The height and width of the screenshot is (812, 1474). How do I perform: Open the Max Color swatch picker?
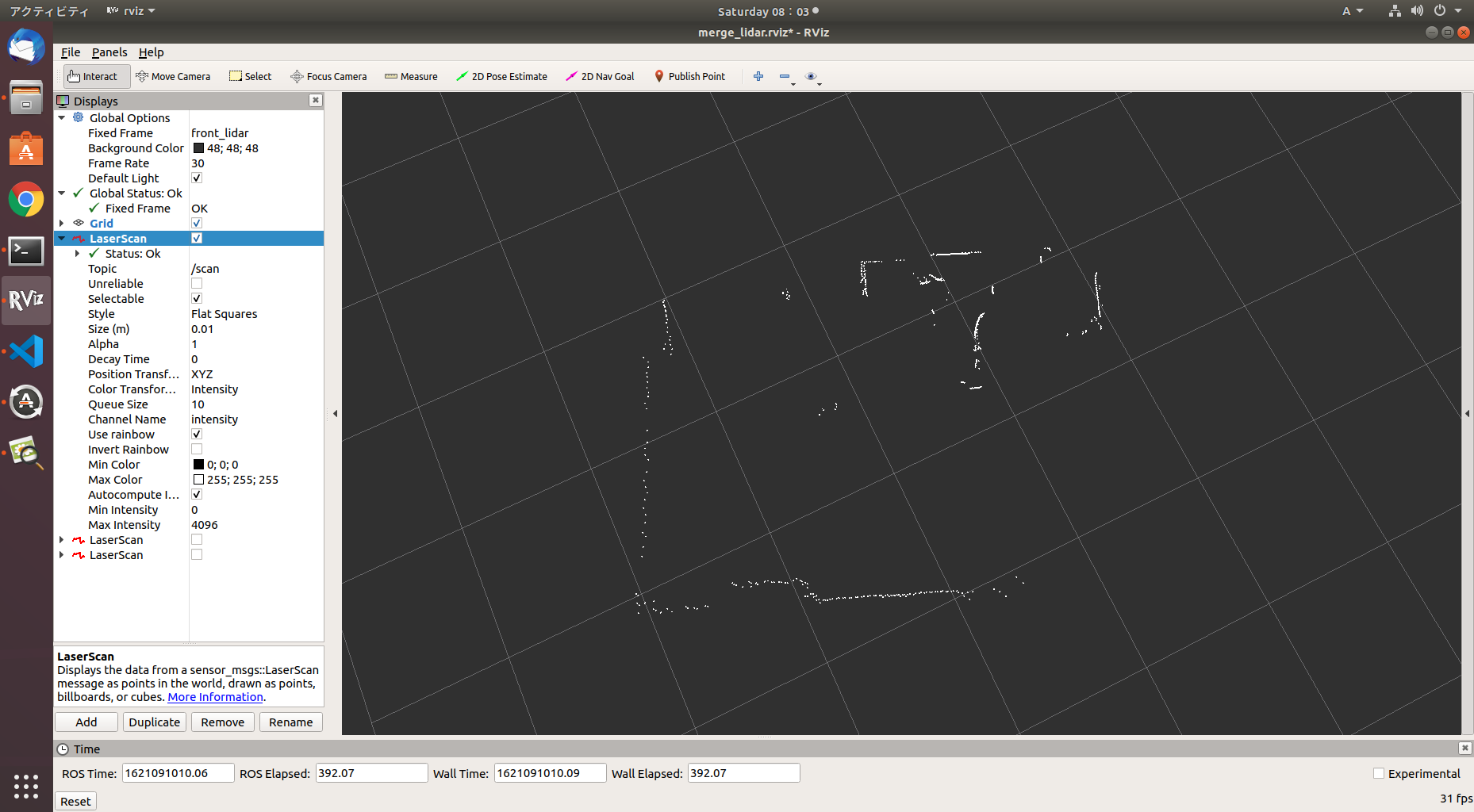198,479
